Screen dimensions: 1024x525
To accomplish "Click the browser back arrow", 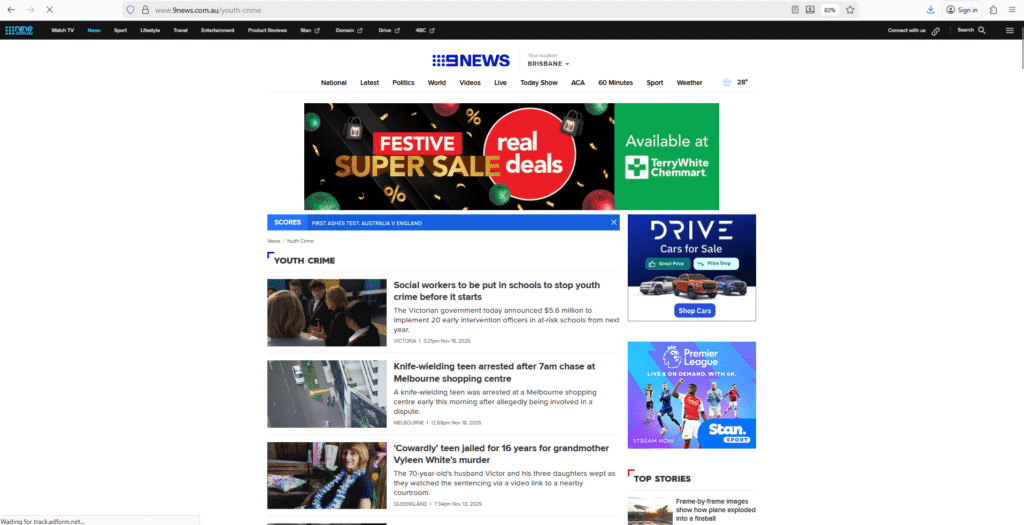I will coord(11,10).
